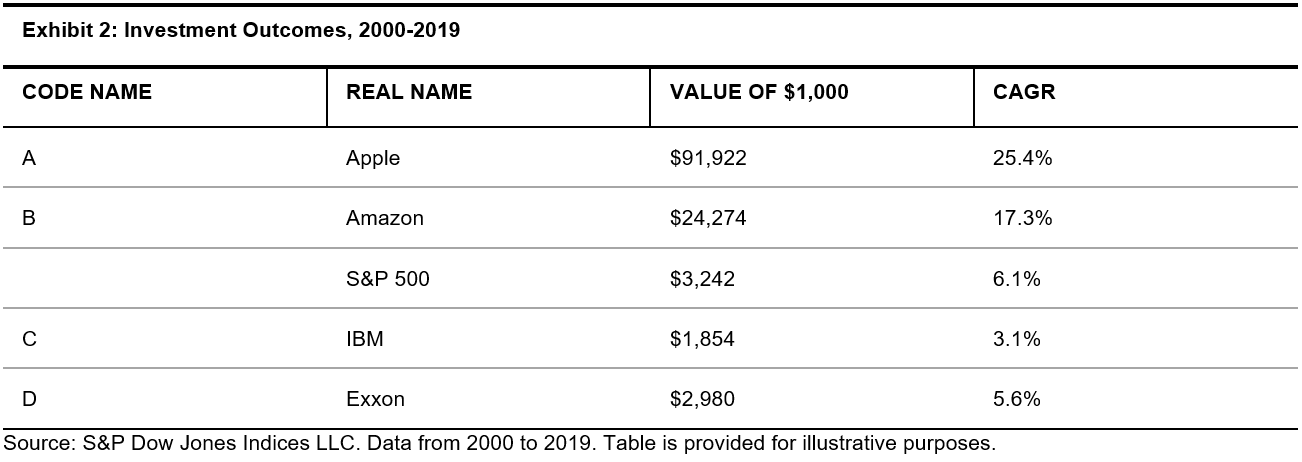Select the $1,854 value cell
1302x462 pixels.
click(702, 339)
